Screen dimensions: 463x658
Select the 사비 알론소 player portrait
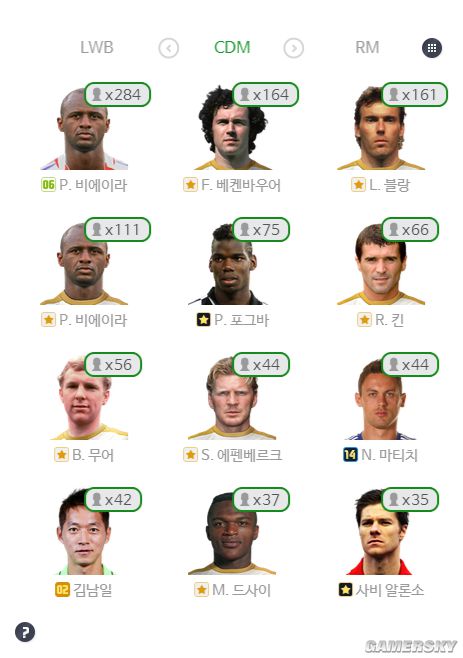pyautogui.click(x=380, y=533)
